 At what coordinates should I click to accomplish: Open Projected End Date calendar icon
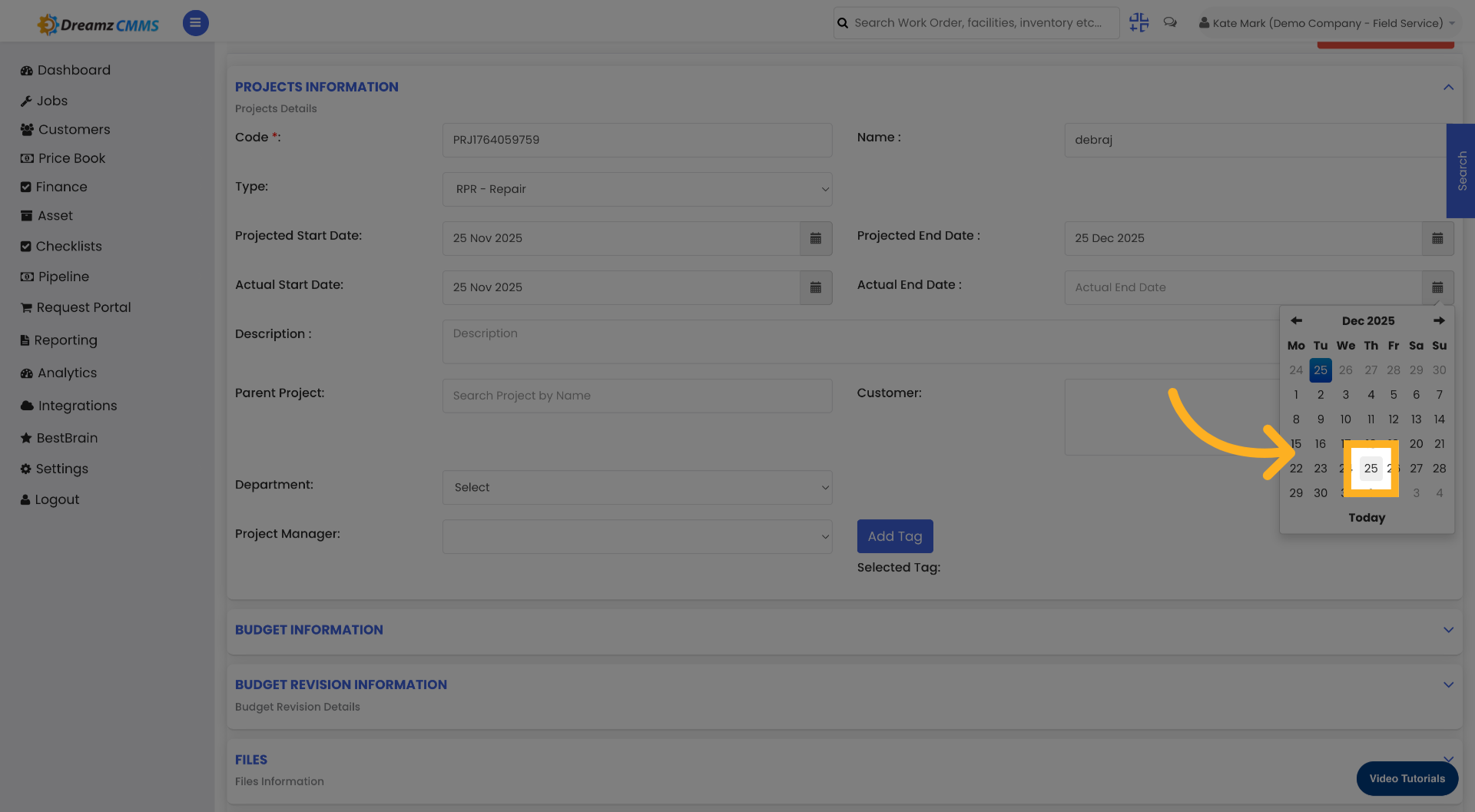point(1437,238)
